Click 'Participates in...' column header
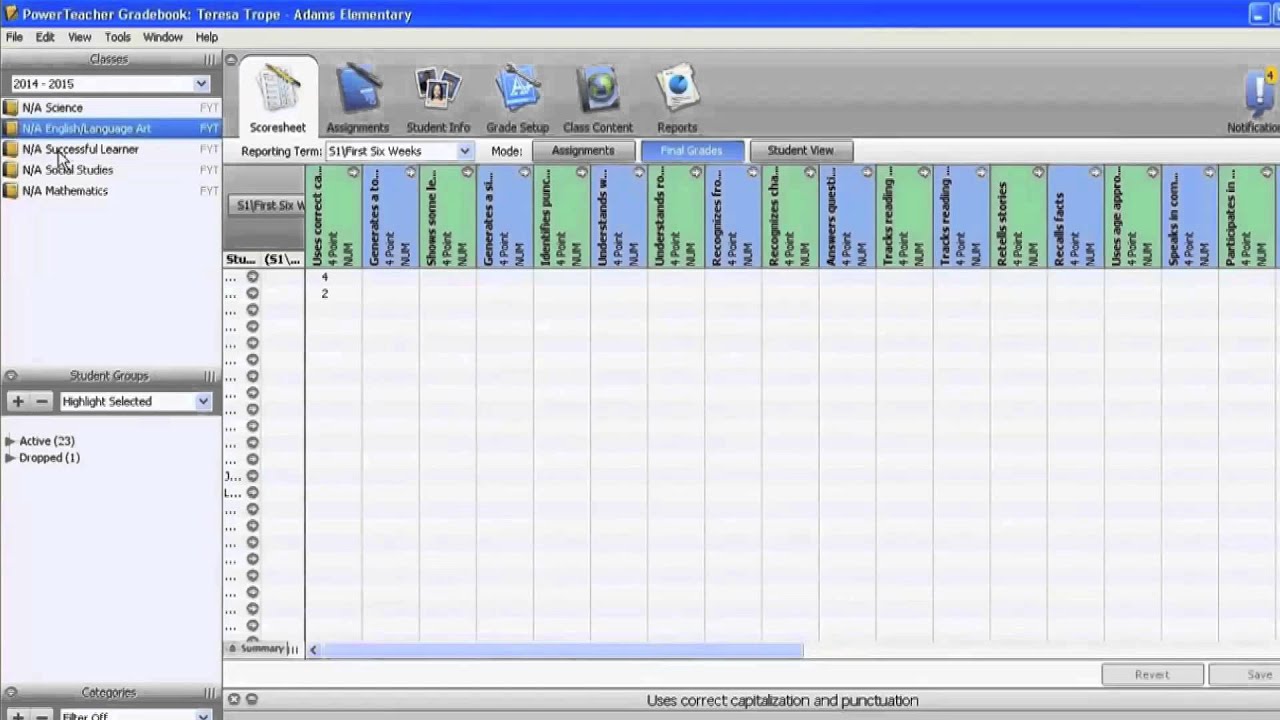Image resolution: width=1280 pixels, height=720 pixels. 1246,216
